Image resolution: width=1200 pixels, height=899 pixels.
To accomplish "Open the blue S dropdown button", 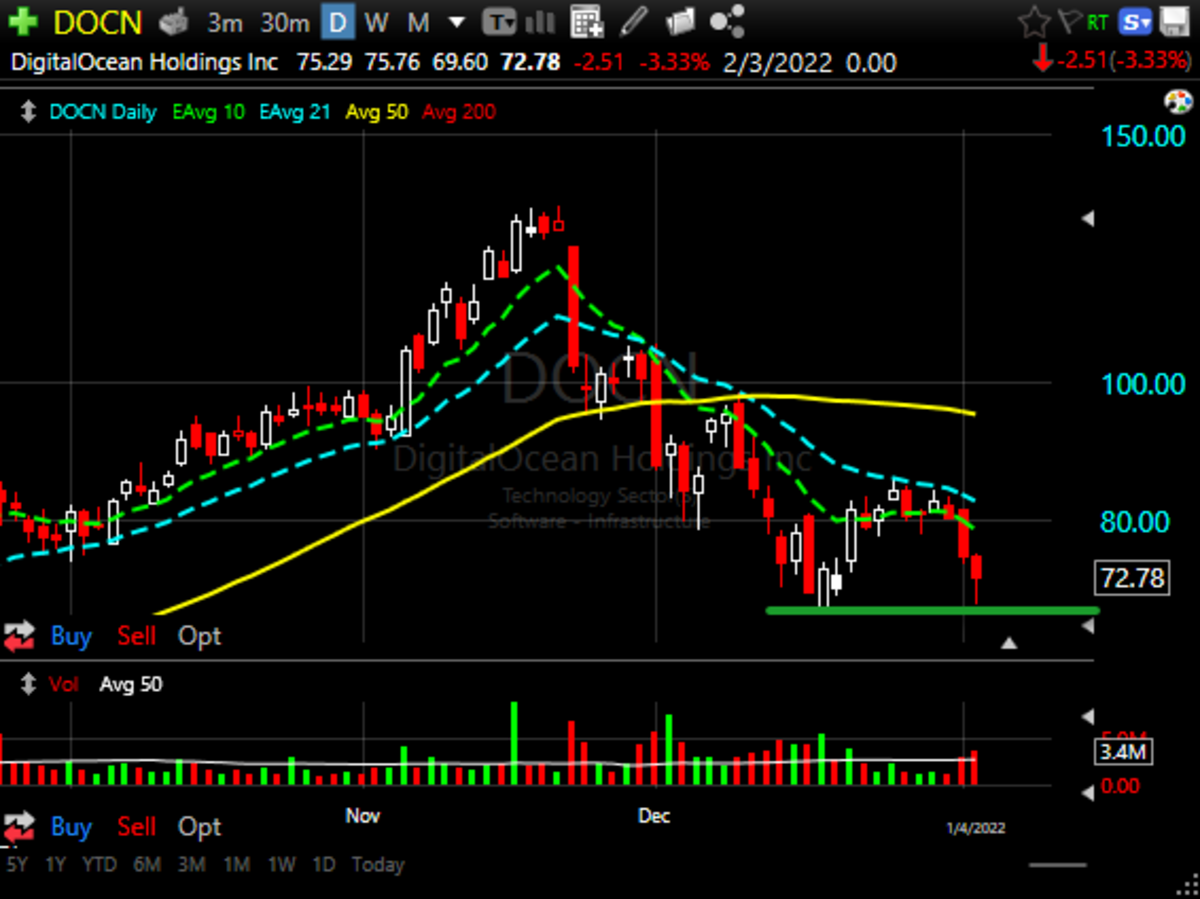I will (1135, 21).
